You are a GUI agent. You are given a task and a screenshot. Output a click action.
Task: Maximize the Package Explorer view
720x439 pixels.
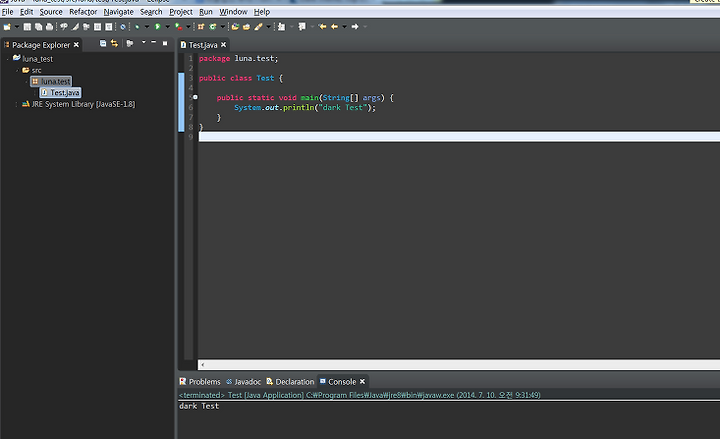[x=165, y=43]
